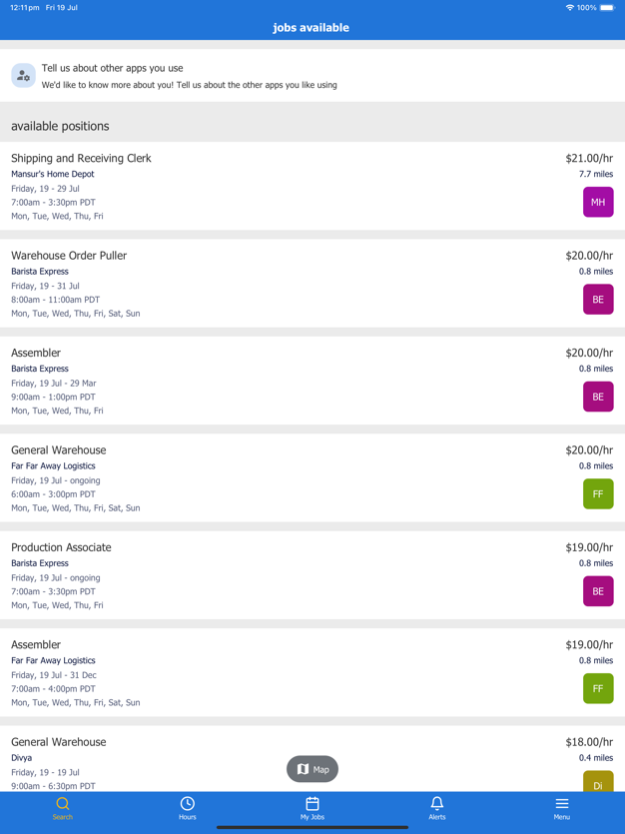Open Shipping and Receiving Clerk job
Image resolution: width=625 pixels, height=834 pixels.
[81, 158]
